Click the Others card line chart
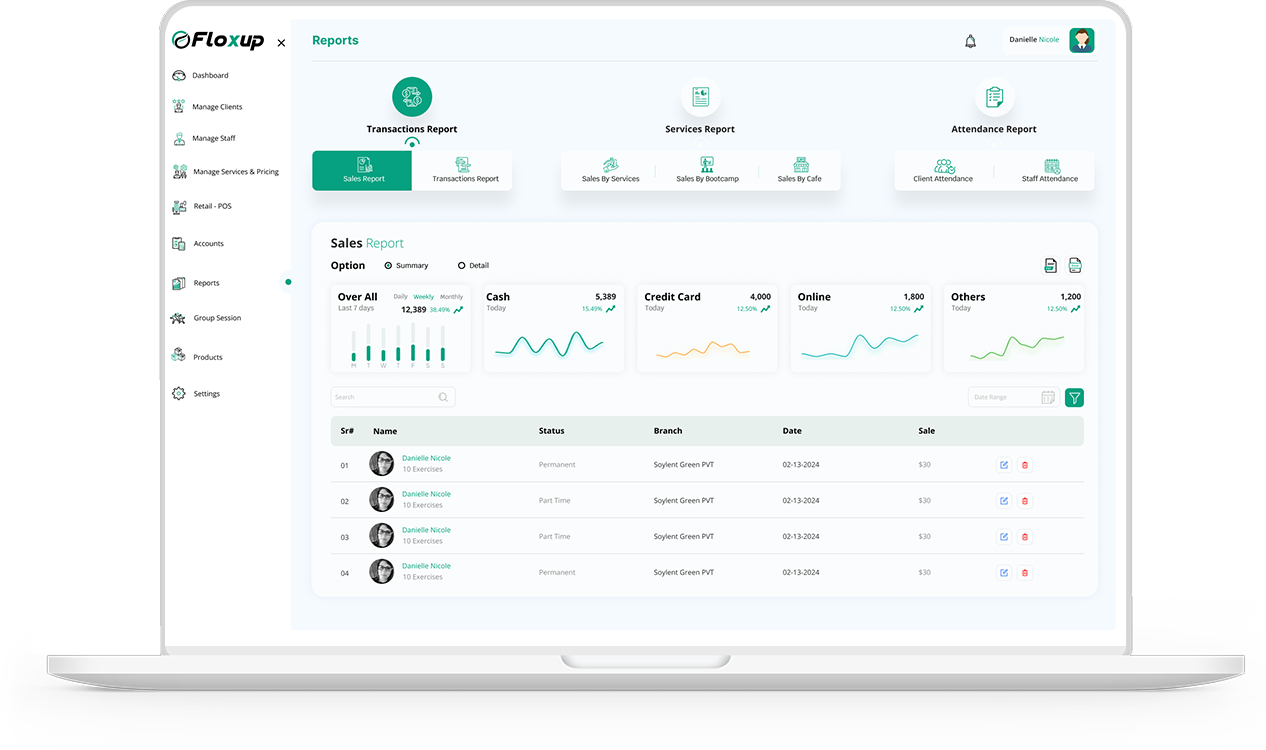This screenshot has width=1266, height=750. 1017,346
